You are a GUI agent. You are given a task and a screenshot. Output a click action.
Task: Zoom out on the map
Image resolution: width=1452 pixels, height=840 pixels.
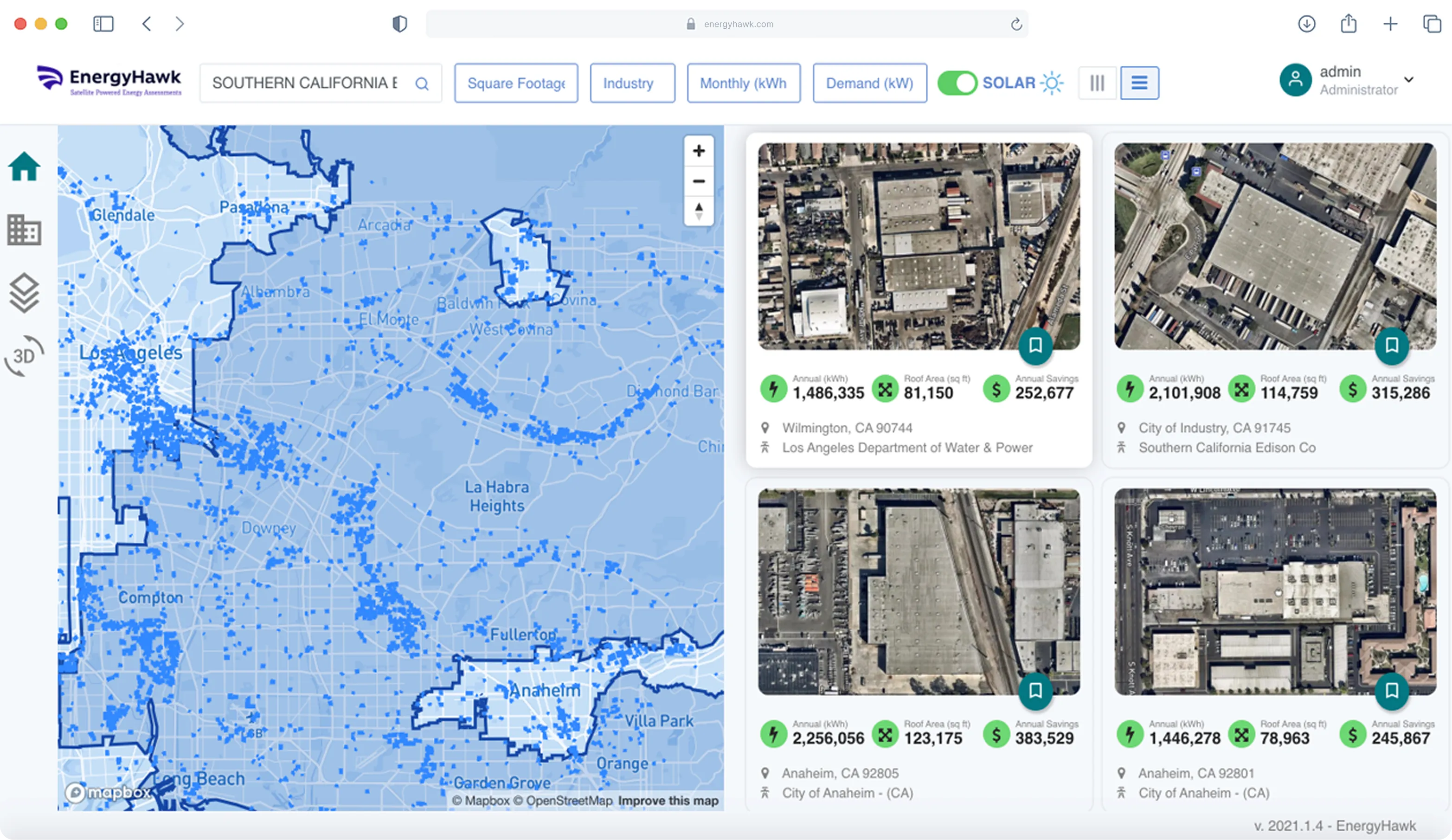698,181
